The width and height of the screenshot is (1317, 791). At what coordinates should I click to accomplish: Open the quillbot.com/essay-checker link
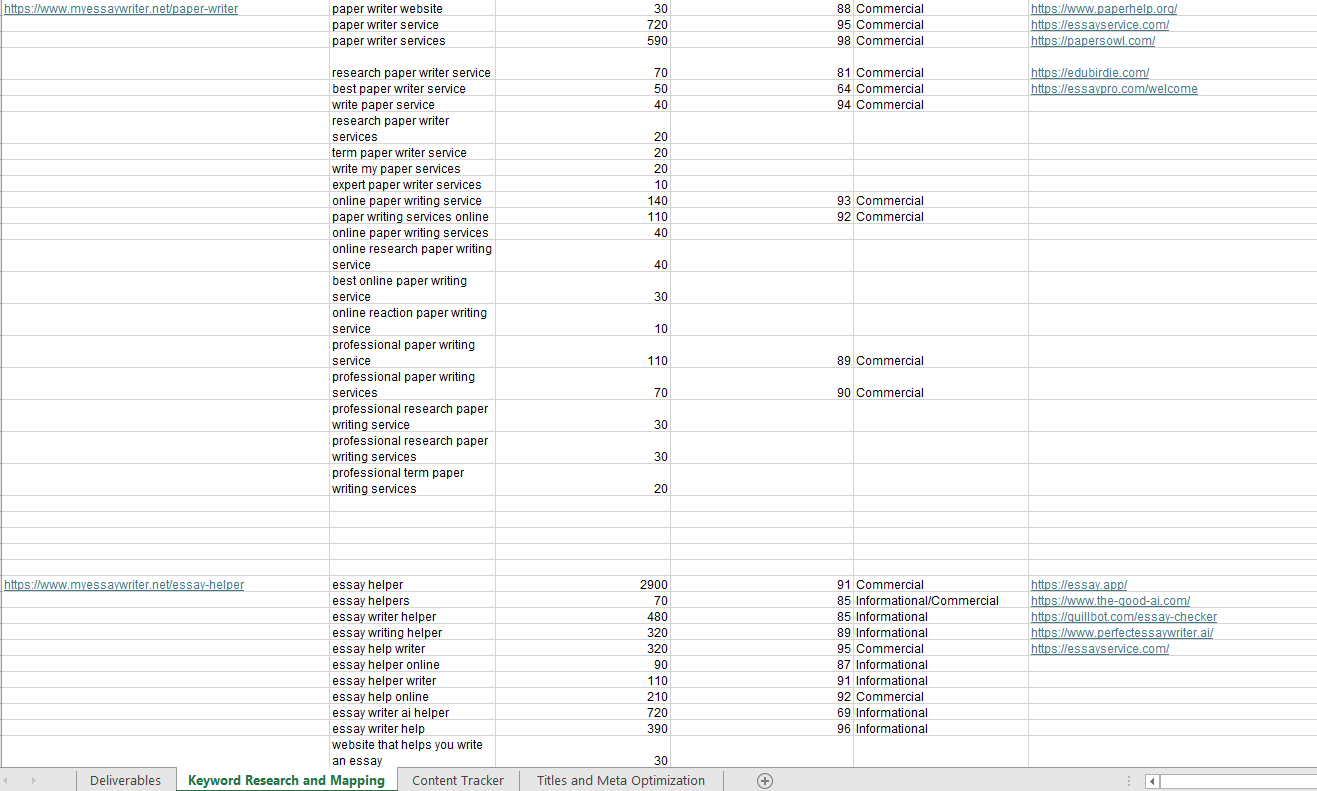[x=1124, y=617]
